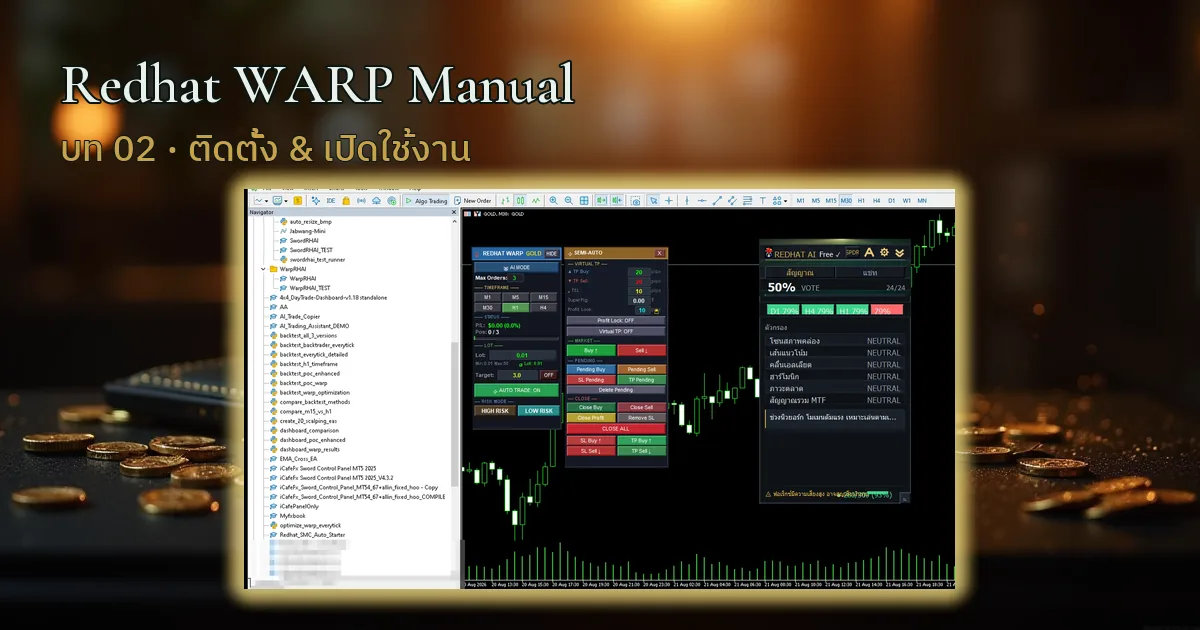Select M15 in WARP panel timeframe grid
The image size is (1200, 630).
[x=543, y=297]
